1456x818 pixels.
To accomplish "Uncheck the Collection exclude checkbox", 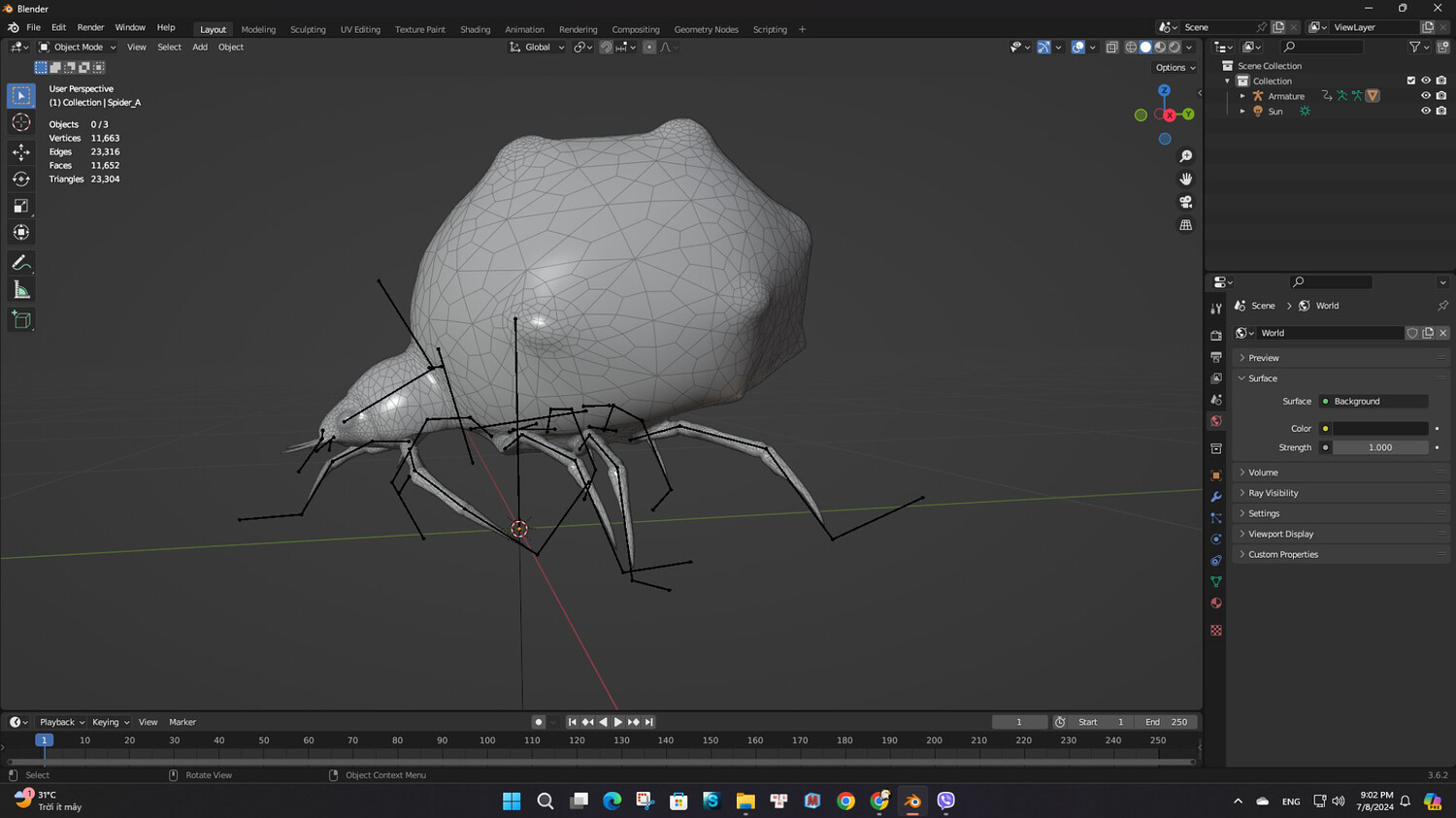I will pyautogui.click(x=1410, y=81).
